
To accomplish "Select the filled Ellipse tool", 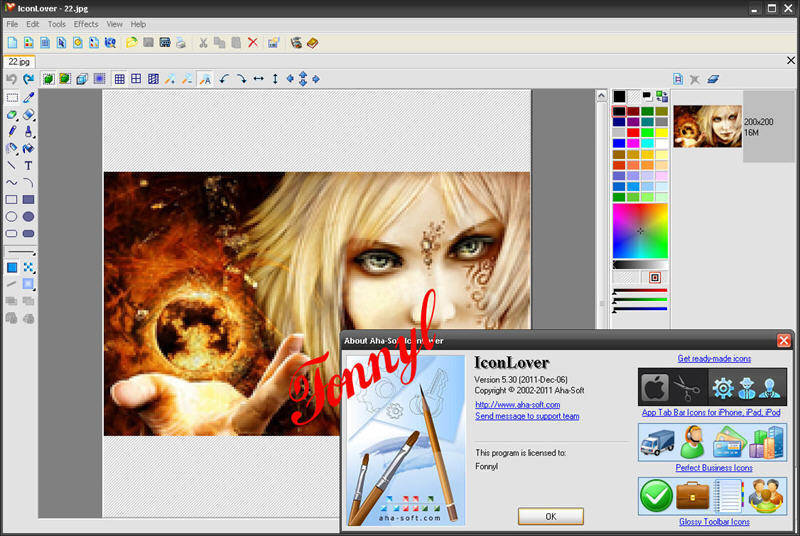I will pos(29,216).
